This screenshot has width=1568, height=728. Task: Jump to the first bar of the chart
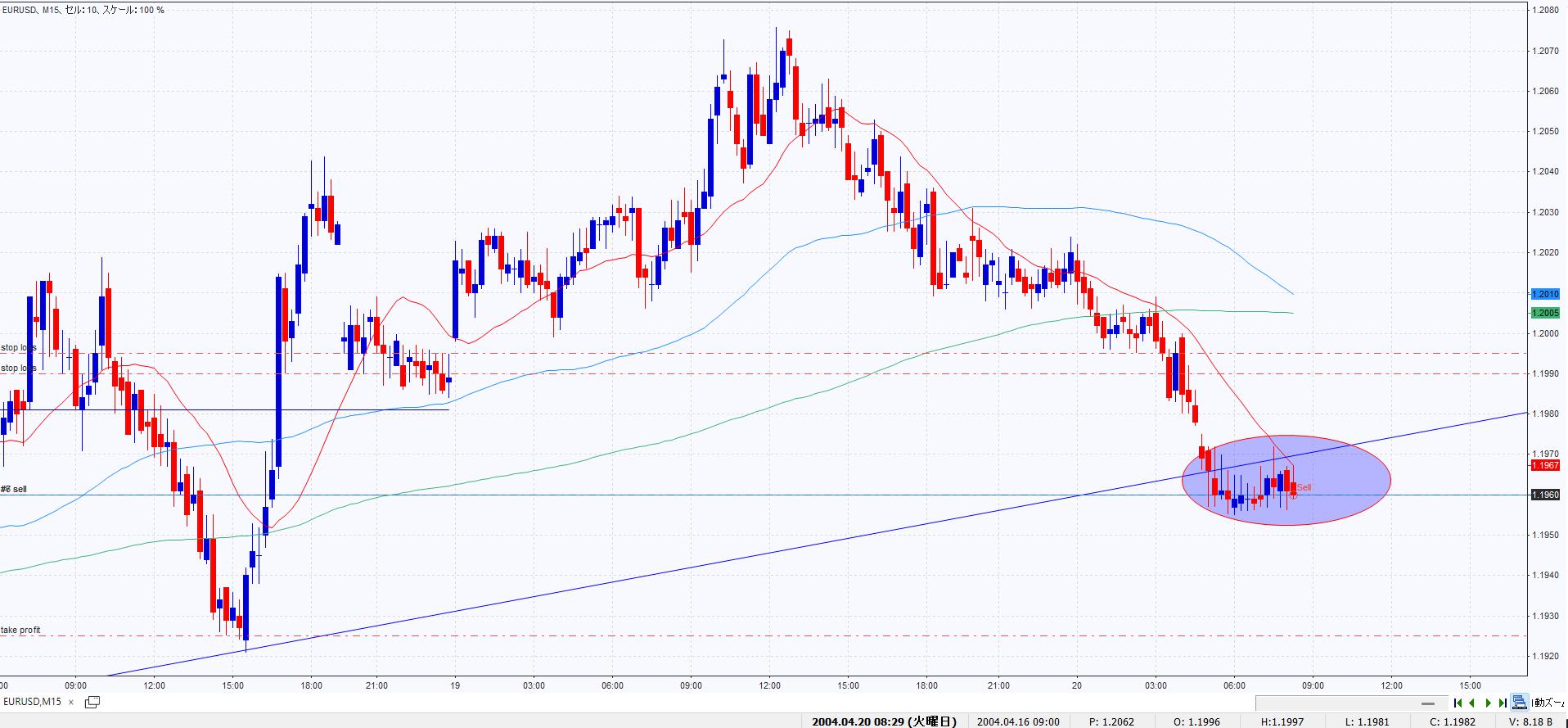pos(1458,703)
